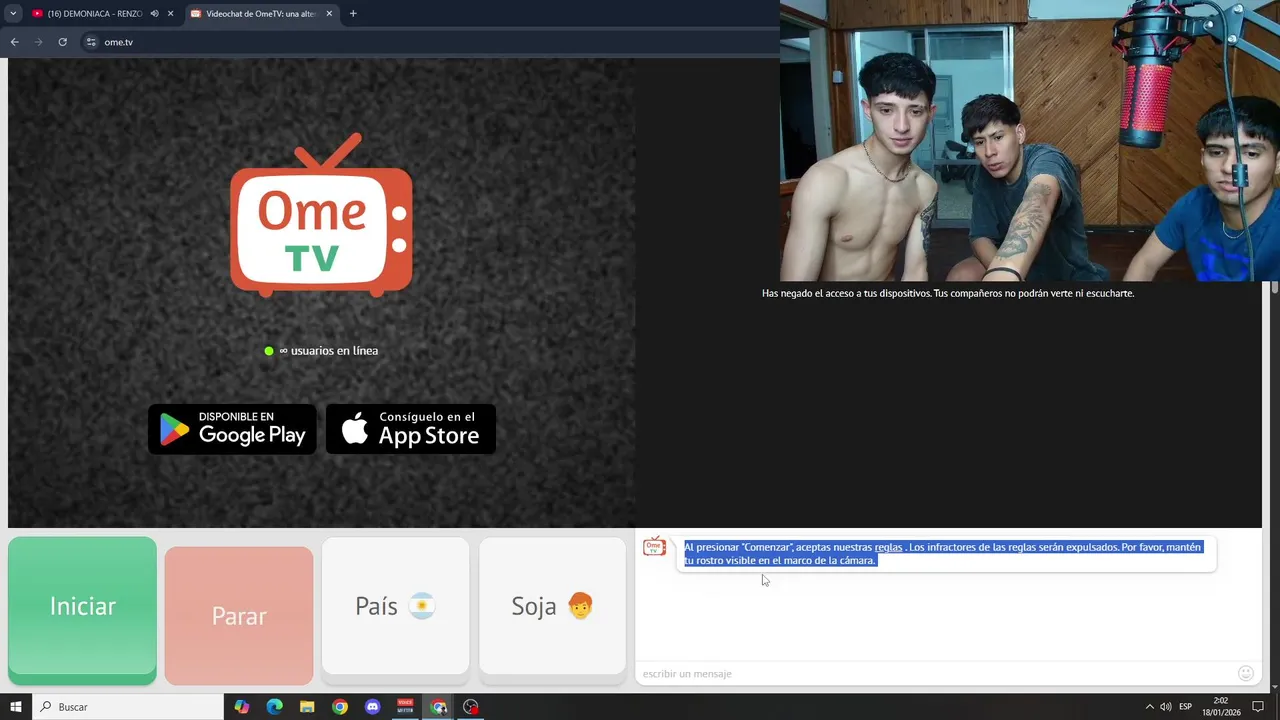Viewport: 1280px width, 720px height.
Task: Close the DEMONIACA YouTube tab
Action: click(x=171, y=13)
